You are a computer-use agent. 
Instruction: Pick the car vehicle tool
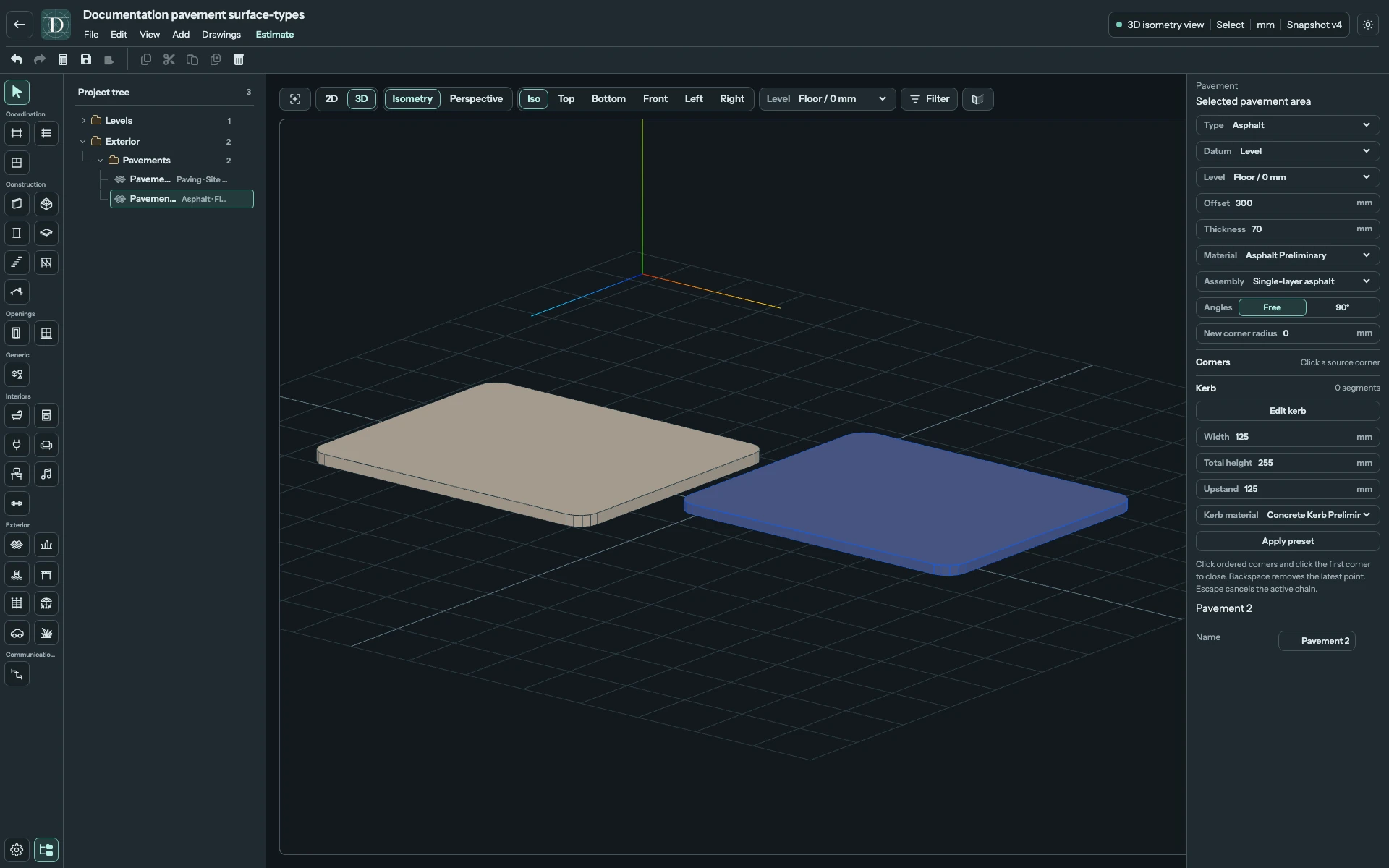pos(17,633)
